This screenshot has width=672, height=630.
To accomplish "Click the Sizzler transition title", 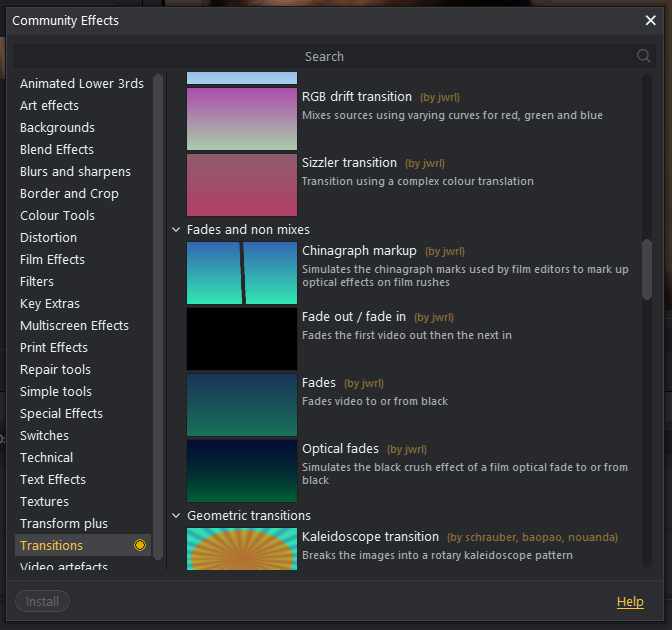I will 349,163.
